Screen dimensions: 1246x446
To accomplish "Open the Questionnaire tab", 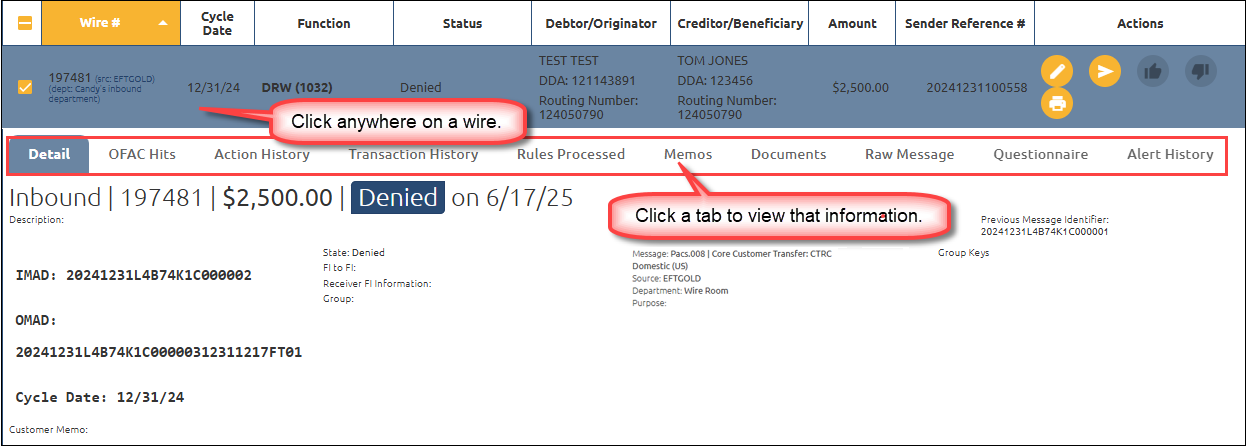I will (1040, 155).
